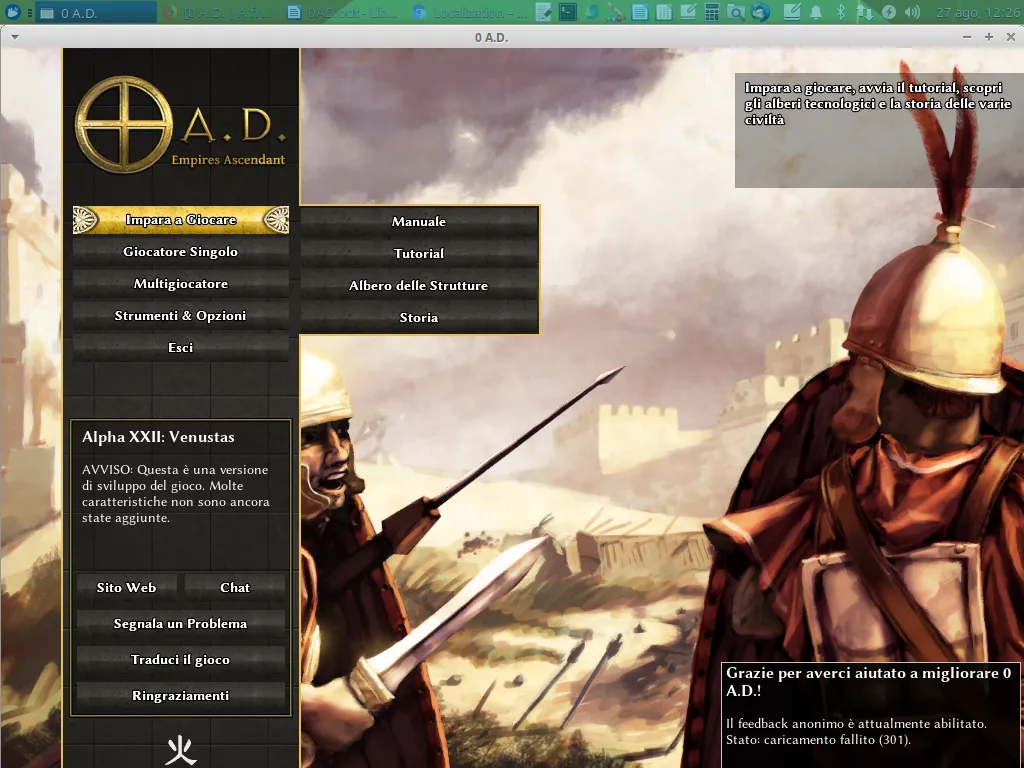Switch to the Firefox 0 A.D. taskbar window
Viewport: 1024px width, 768px height.
(219, 12)
